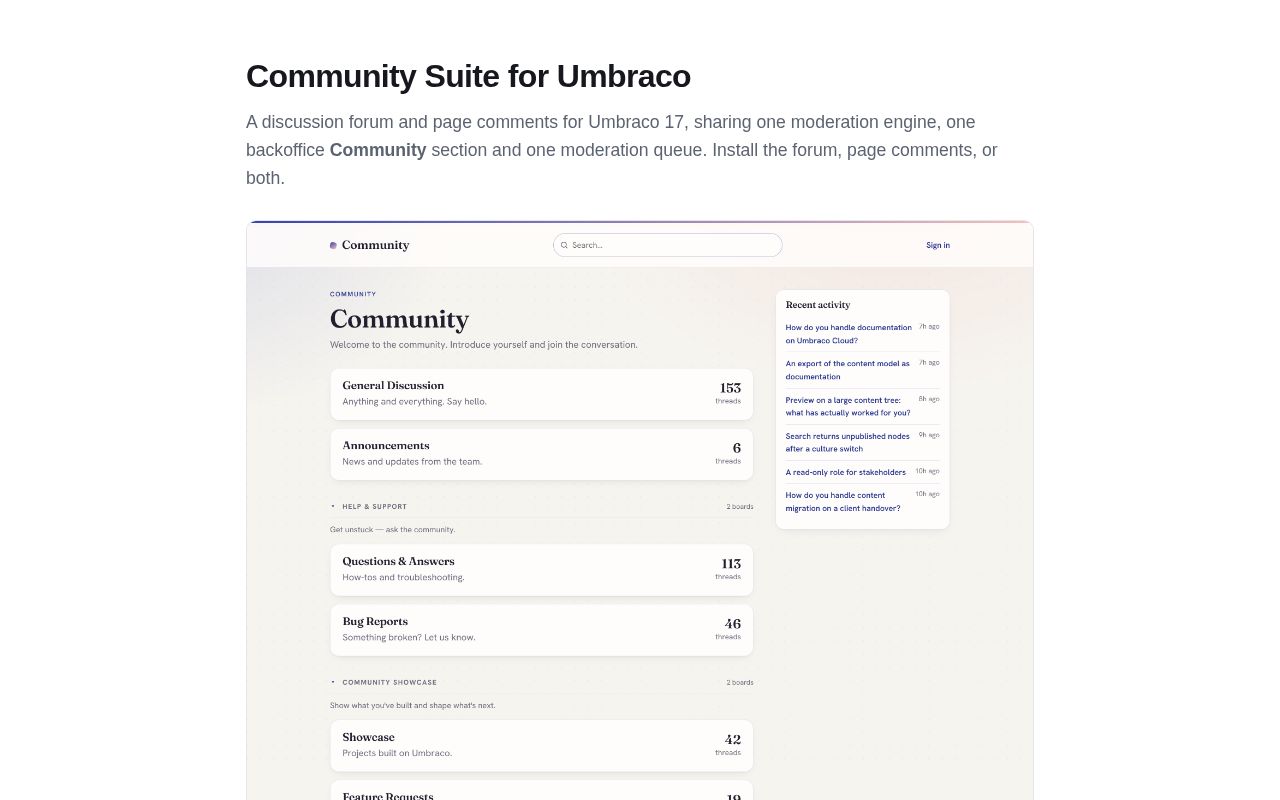Image resolution: width=1280 pixels, height=800 pixels.
Task: Click the Community Showcase category heading
Action: (x=389, y=683)
